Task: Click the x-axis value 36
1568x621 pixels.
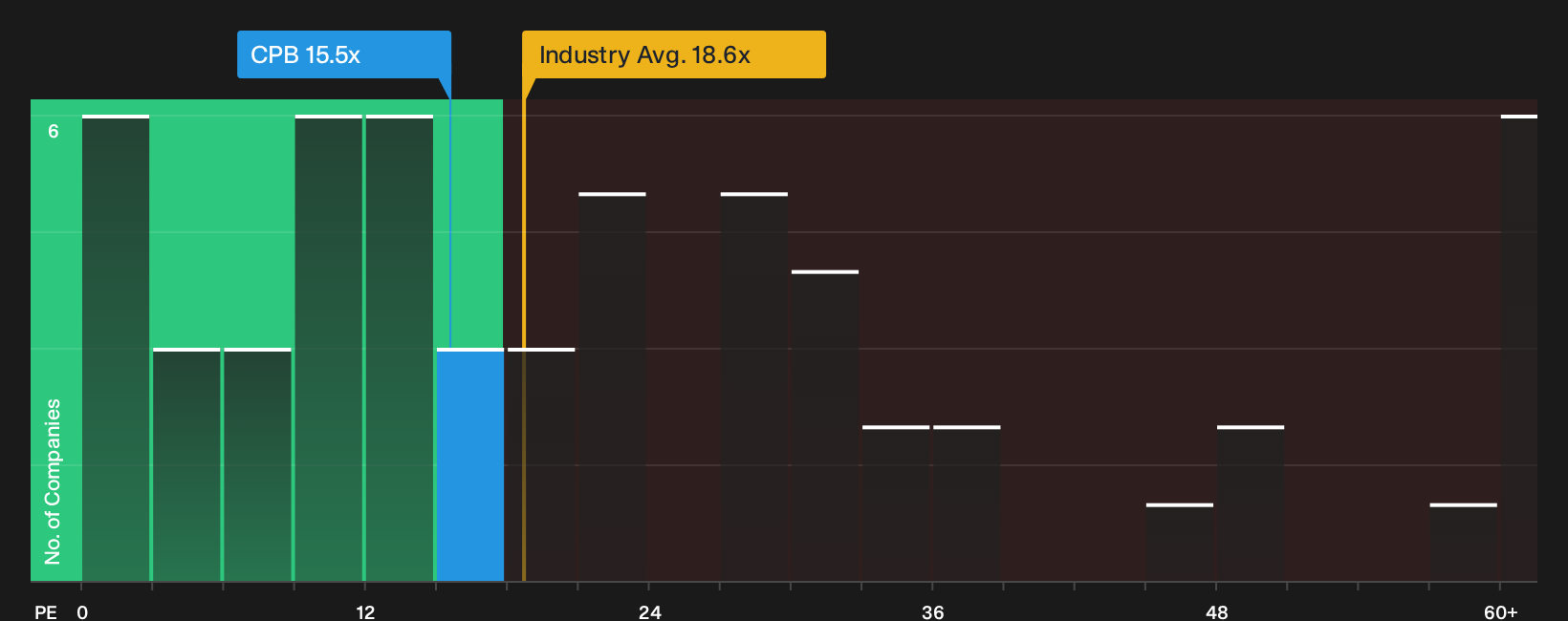Action: pyautogui.click(x=933, y=611)
